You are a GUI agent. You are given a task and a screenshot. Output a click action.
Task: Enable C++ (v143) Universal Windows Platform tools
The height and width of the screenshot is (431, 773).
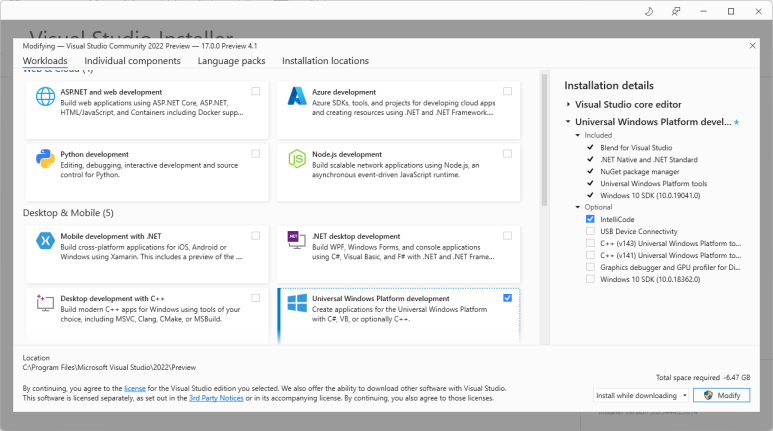(590, 243)
